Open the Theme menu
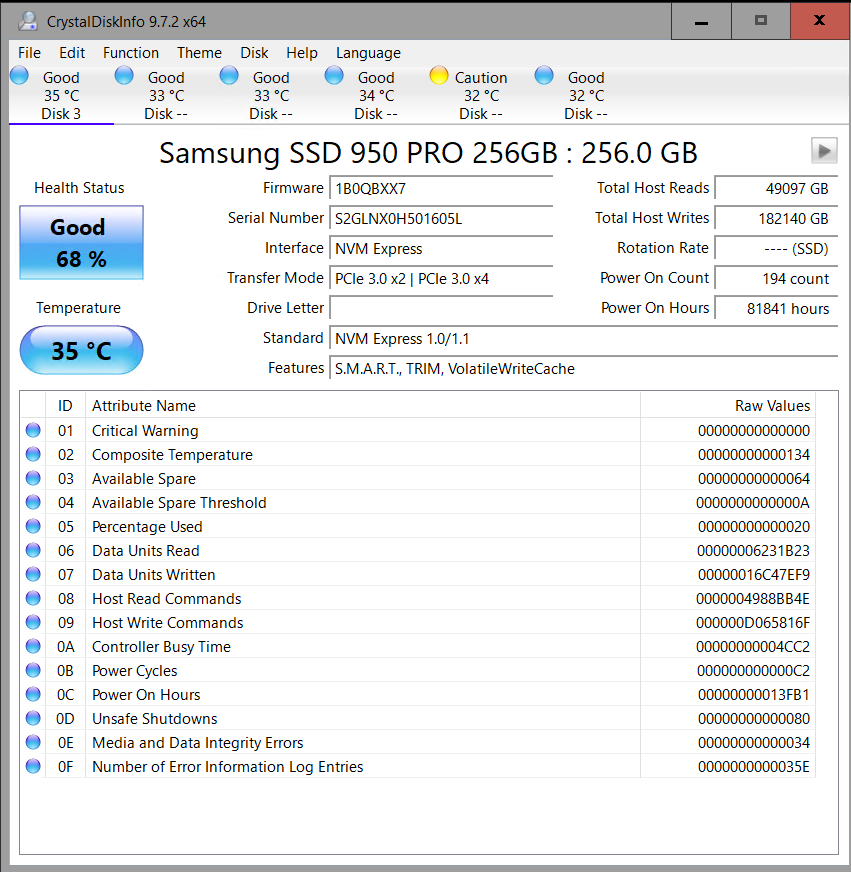This screenshot has width=851, height=872. (199, 53)
